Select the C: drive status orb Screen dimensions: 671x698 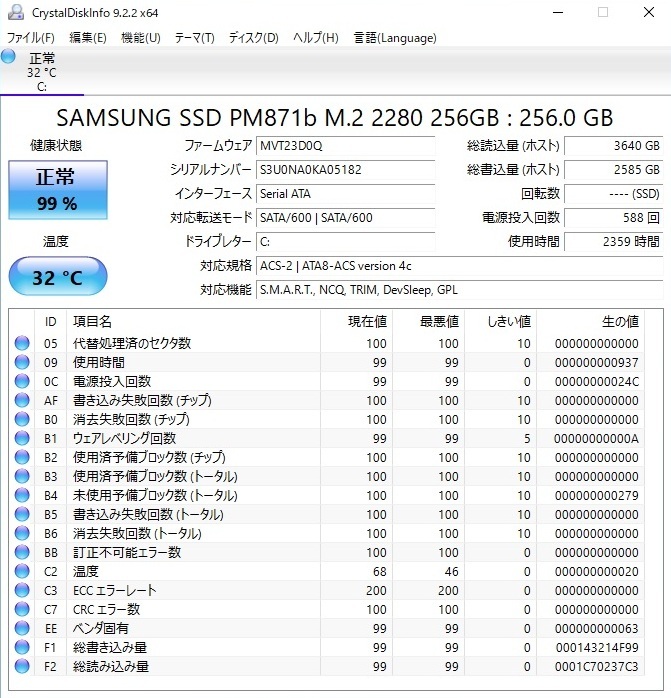(8, 57)
